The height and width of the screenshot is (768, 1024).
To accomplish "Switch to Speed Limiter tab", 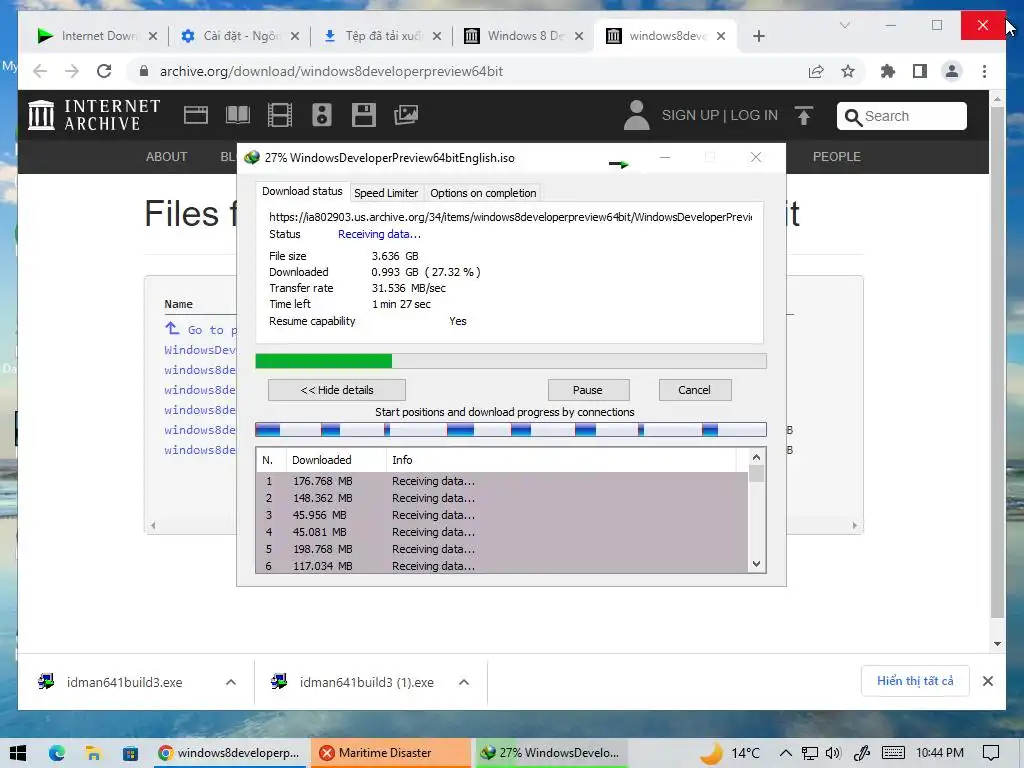I will coord(386,193).
